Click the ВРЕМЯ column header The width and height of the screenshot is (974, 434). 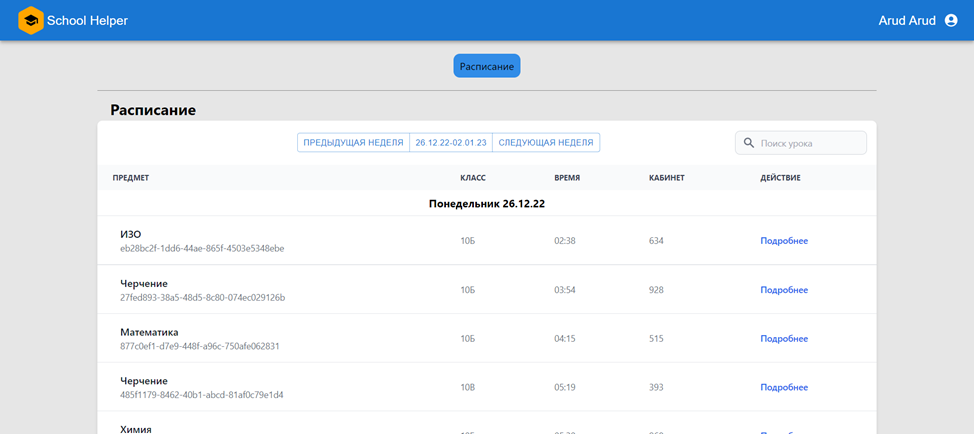[567, 178]
